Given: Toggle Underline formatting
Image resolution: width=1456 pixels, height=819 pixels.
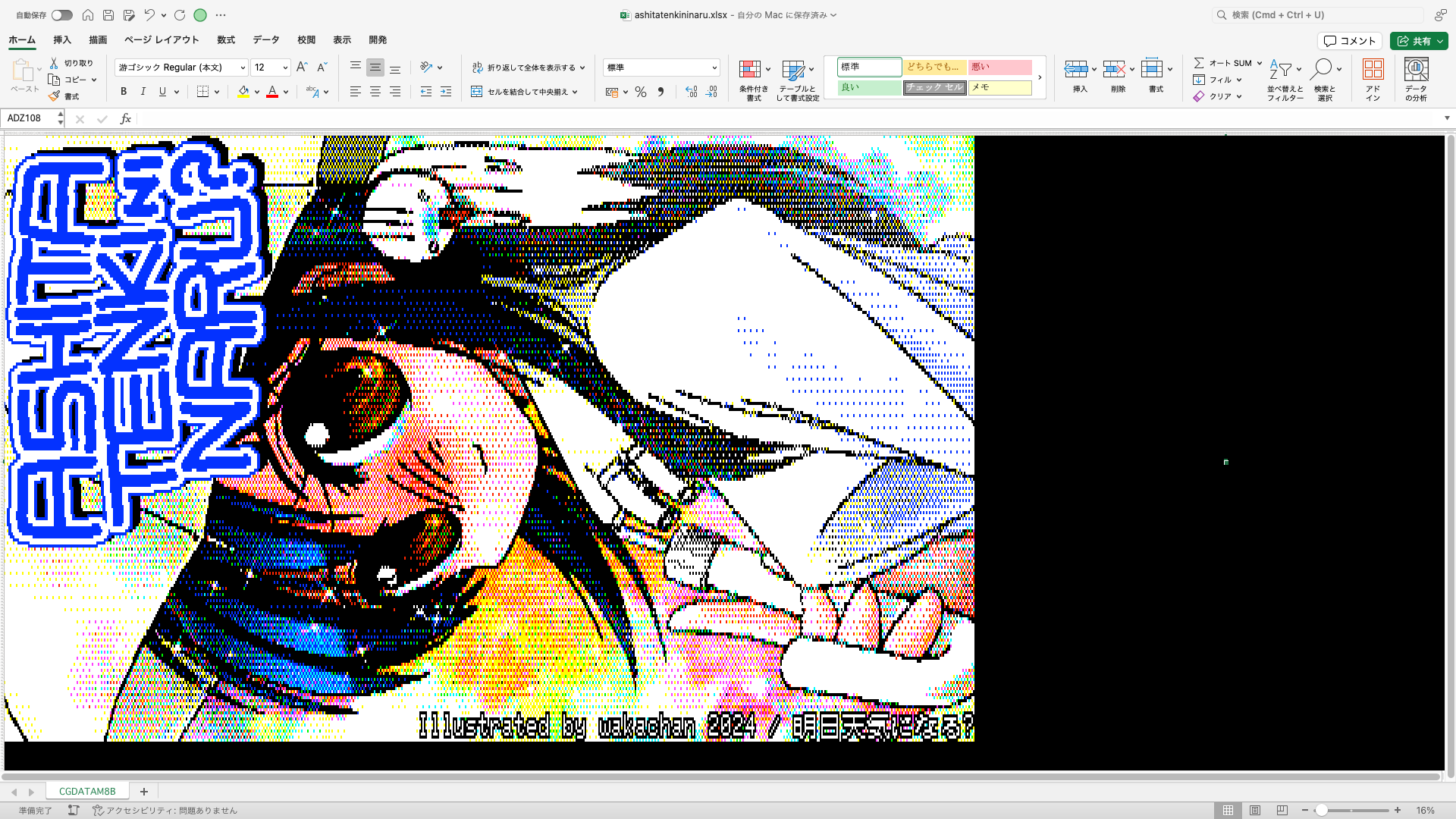Looking at the screenshot, I should [x=162, y=92].
